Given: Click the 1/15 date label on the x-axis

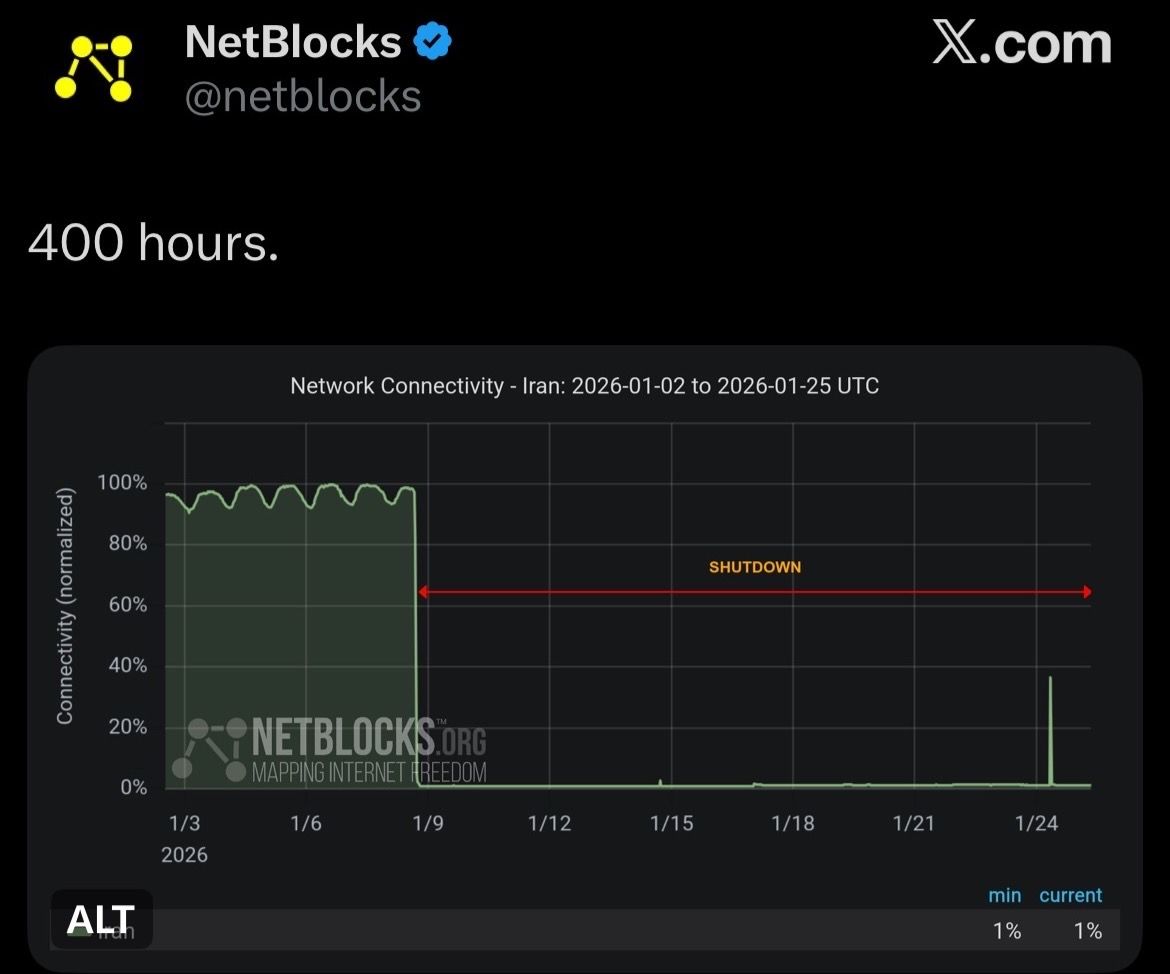Looking at the screenshot, I should 671,823.
